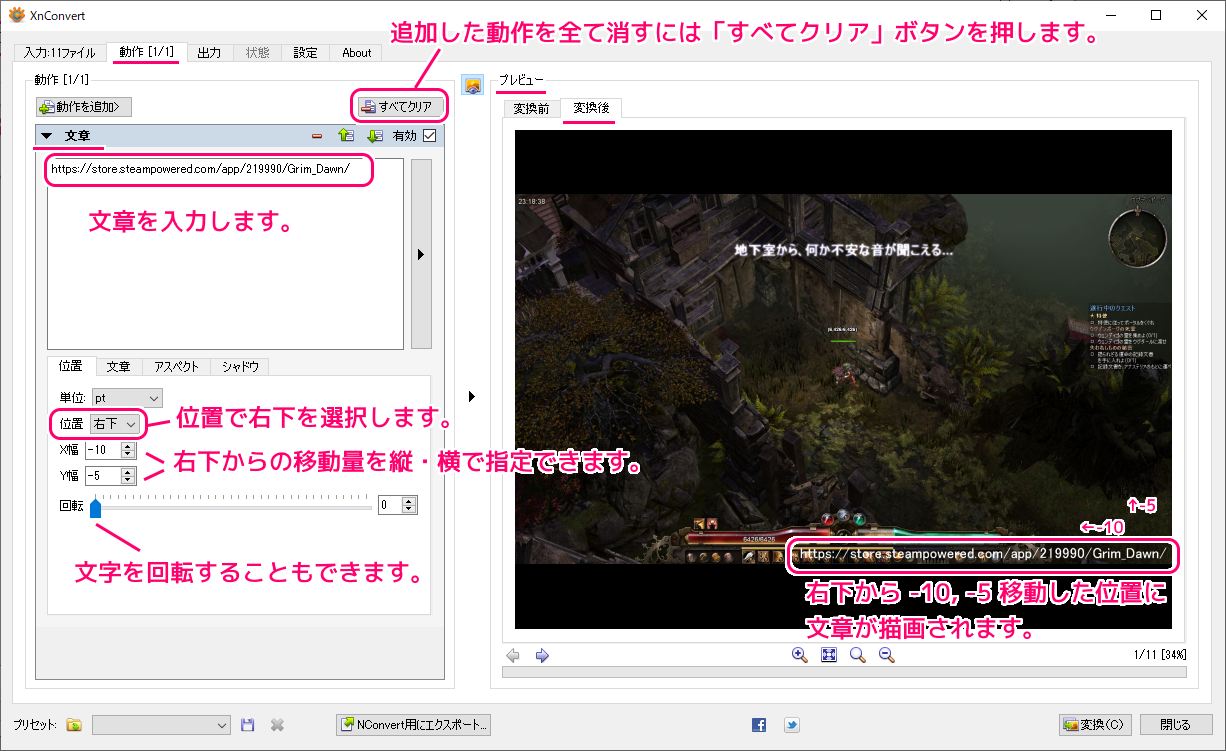Remove the 文章 action with minus icon

point(317,136)
